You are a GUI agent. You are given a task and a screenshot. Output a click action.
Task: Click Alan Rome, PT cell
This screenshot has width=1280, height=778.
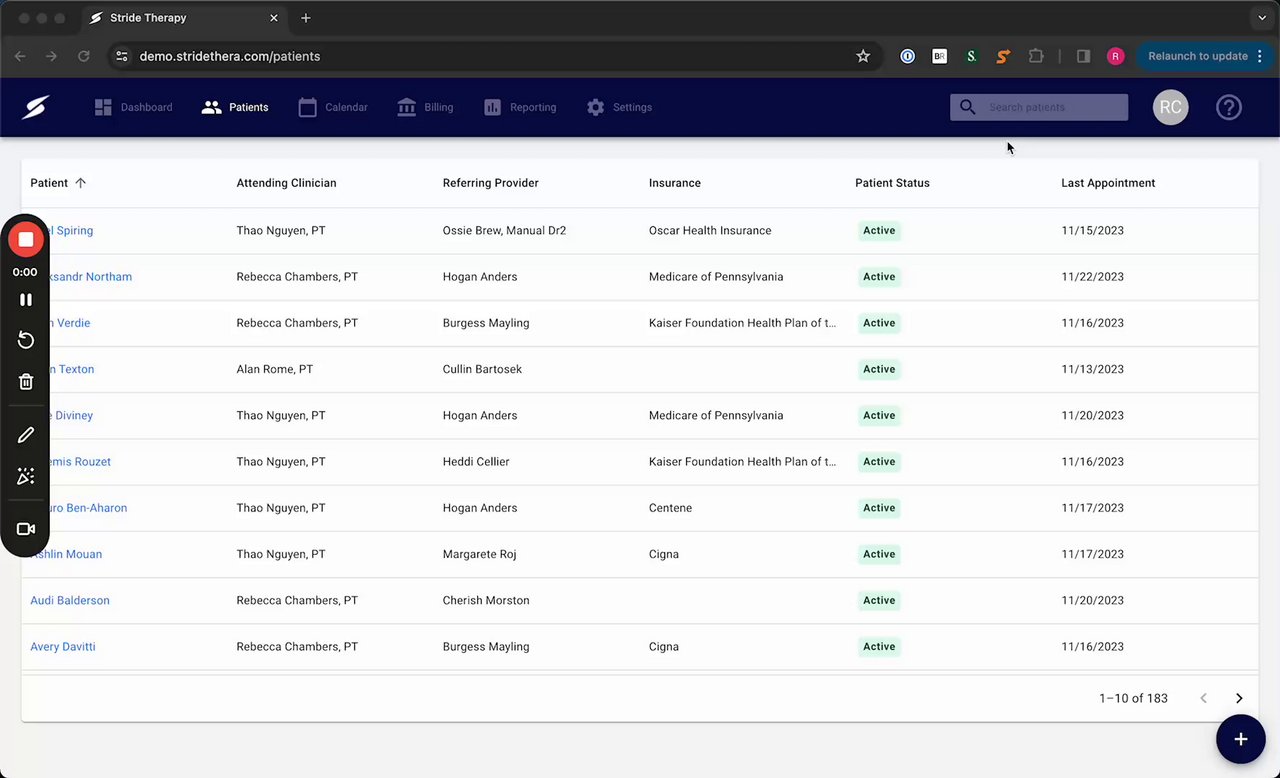pyautogui.click(x=275, y=369)
